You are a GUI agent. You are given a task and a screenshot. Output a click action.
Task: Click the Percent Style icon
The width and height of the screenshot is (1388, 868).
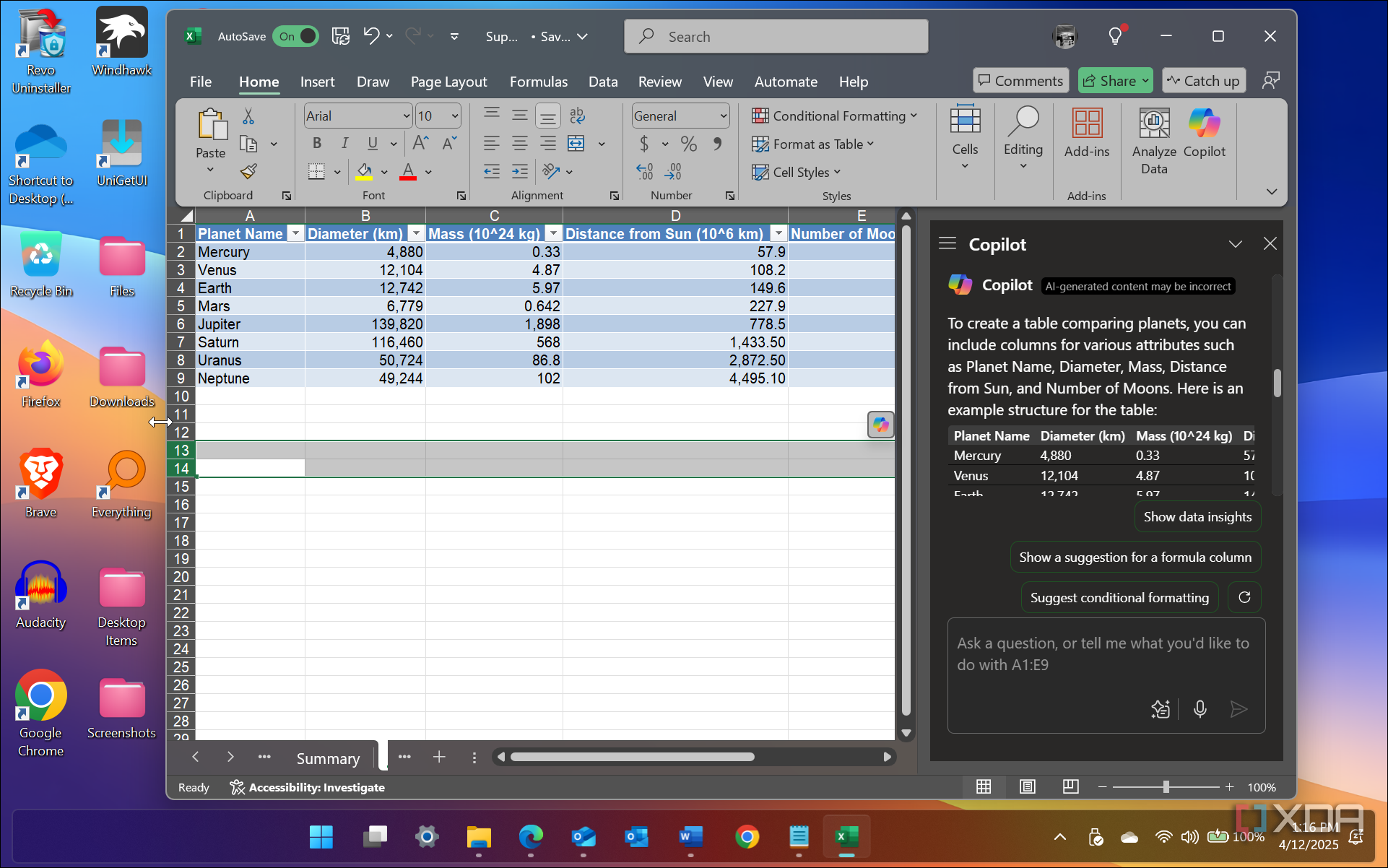[x=689, y=144]
